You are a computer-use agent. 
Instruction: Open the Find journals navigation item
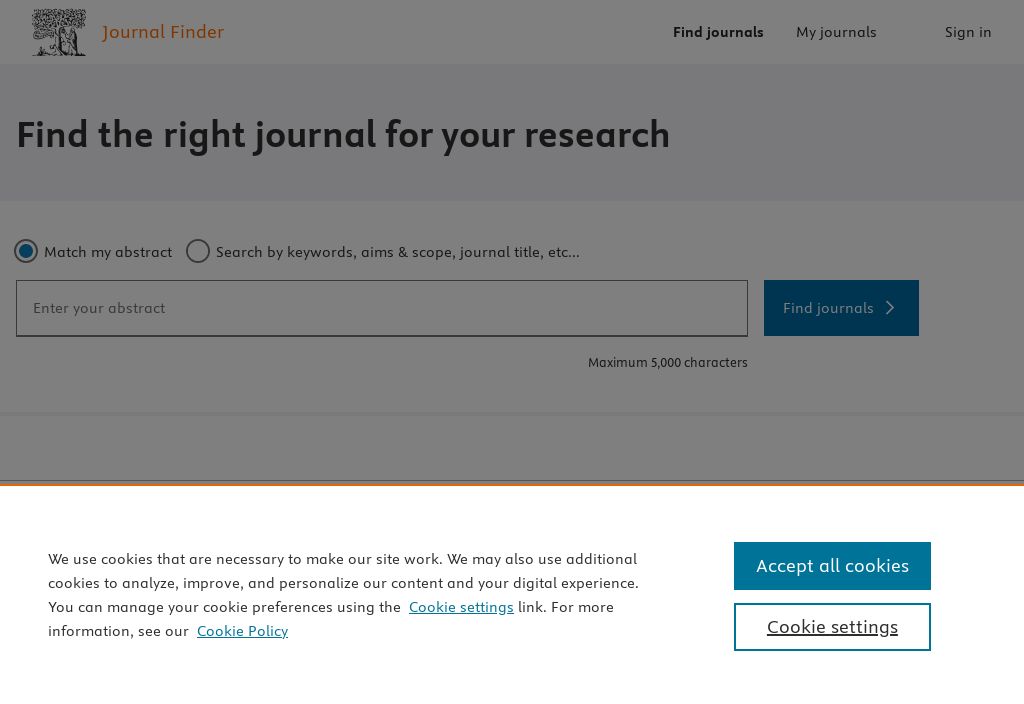718,32
